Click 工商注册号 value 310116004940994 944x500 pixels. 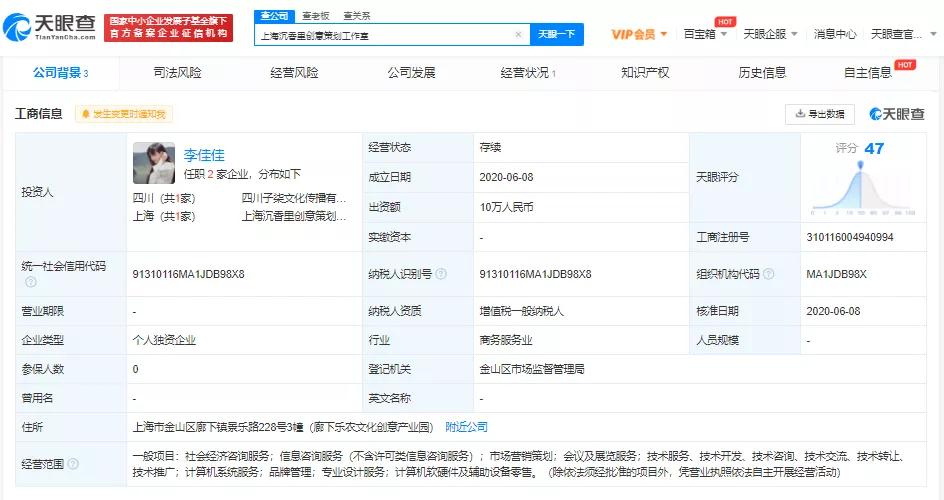pos(850,237)
